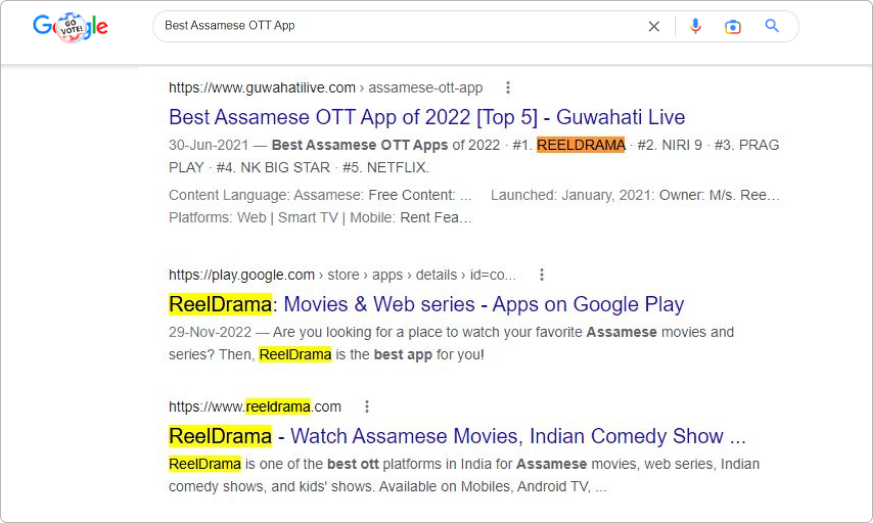This screenshot has height=523, width=873.
Task: Click 'Content Language: Assamese' snippet text
Action: pyautogui.click(x=266, y=195)
